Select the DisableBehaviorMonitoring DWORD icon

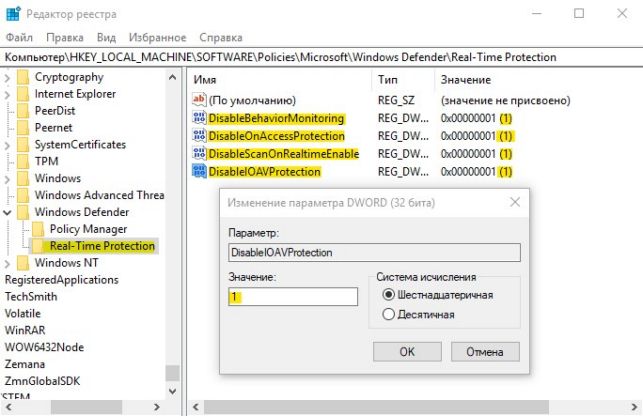tap(199, 118)
